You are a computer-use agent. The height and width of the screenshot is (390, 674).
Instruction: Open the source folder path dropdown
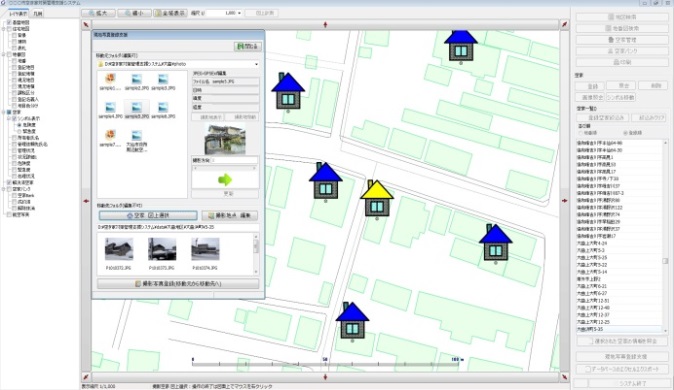tap(257, 64)
